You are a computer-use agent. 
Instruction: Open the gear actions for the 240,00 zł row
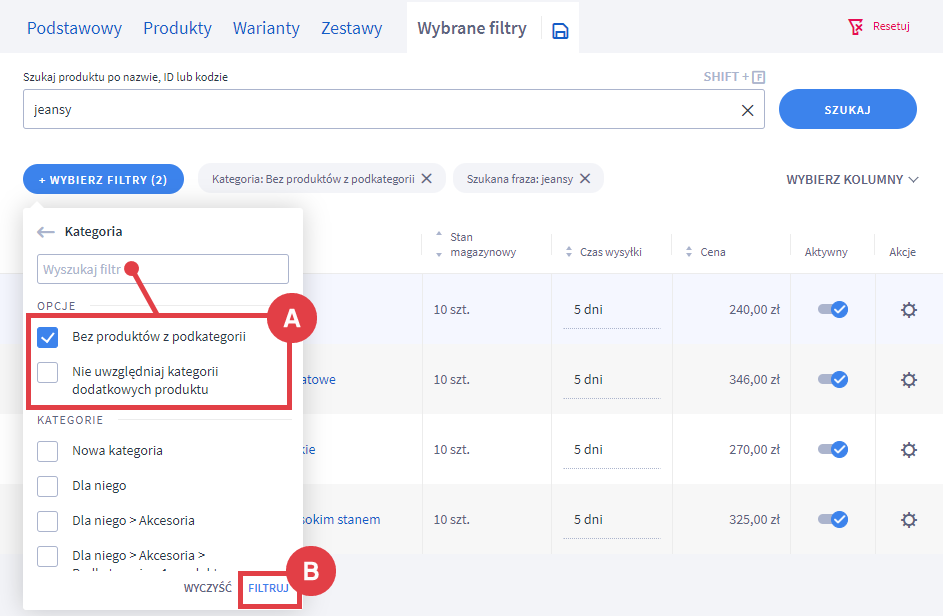909,310
